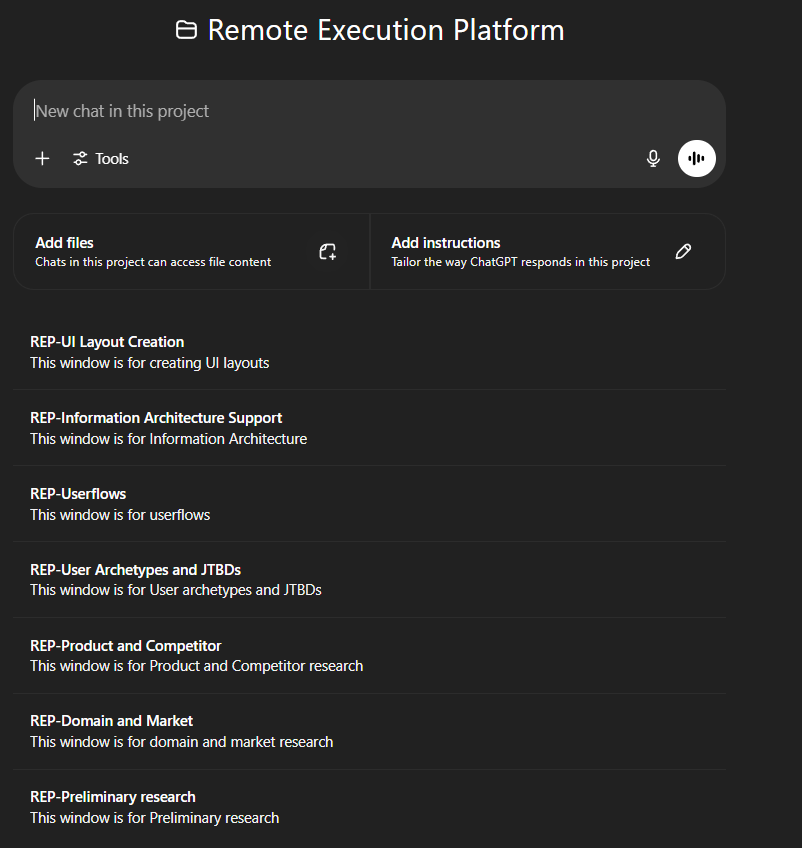This screenshot has height=848, width=802.
Task: Open the Add files card
Action: (191, 251)
